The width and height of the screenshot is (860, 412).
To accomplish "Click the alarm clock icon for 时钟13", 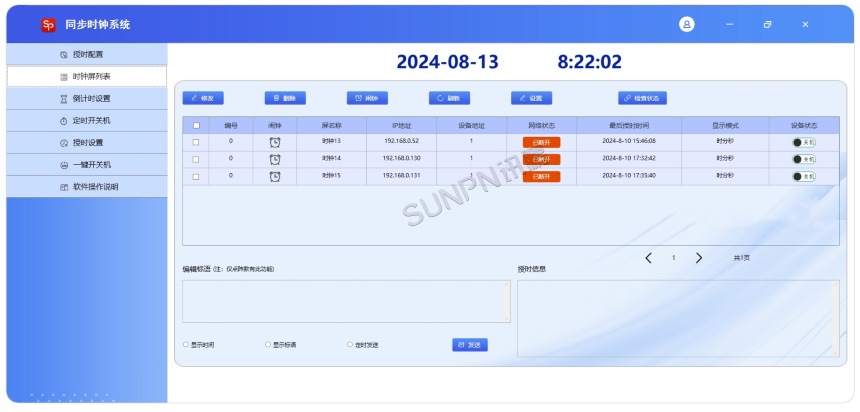I will click(x=275, y=142).
